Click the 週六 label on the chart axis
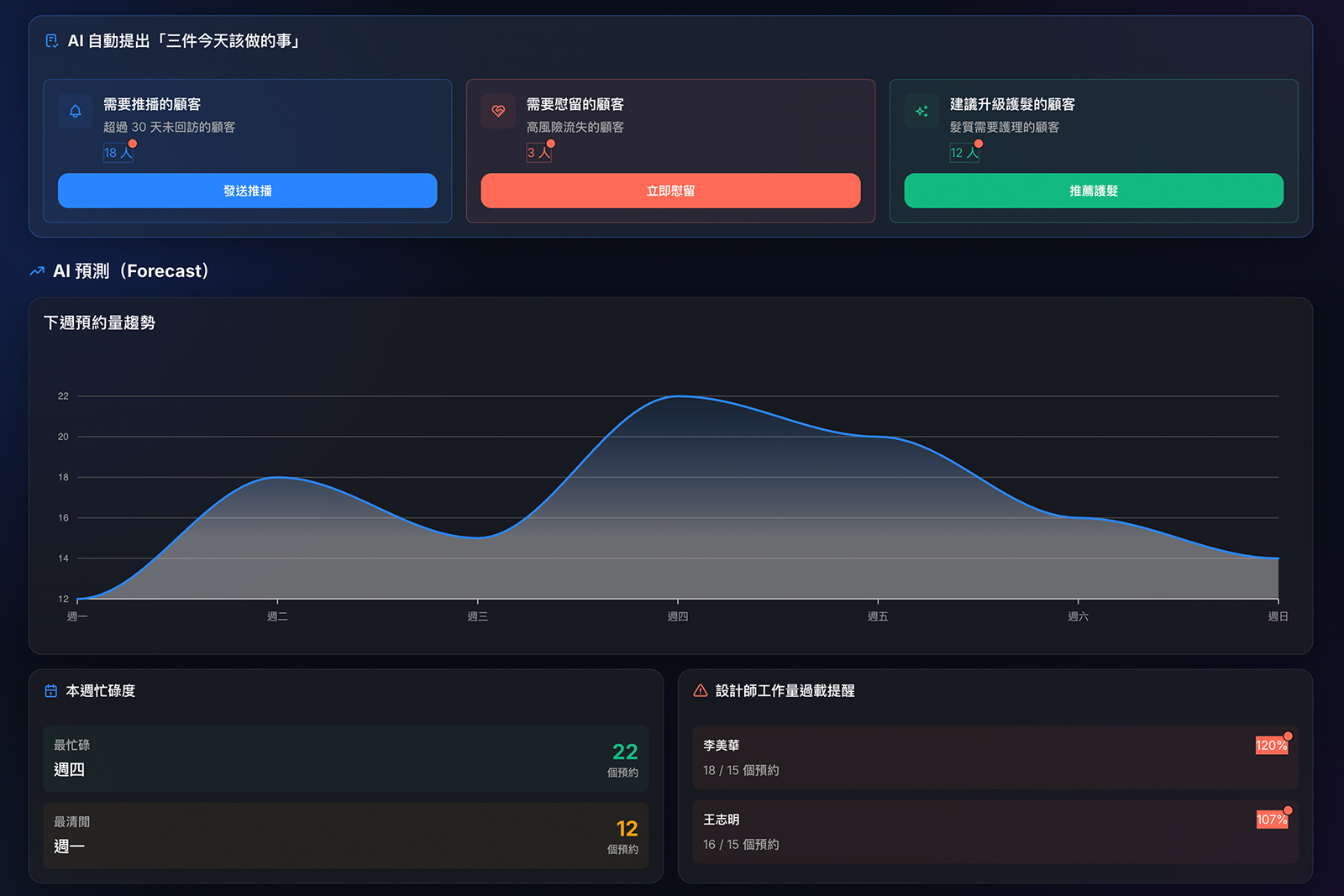This screenshot has width=1344, height=896. (x=1078, y=616)
